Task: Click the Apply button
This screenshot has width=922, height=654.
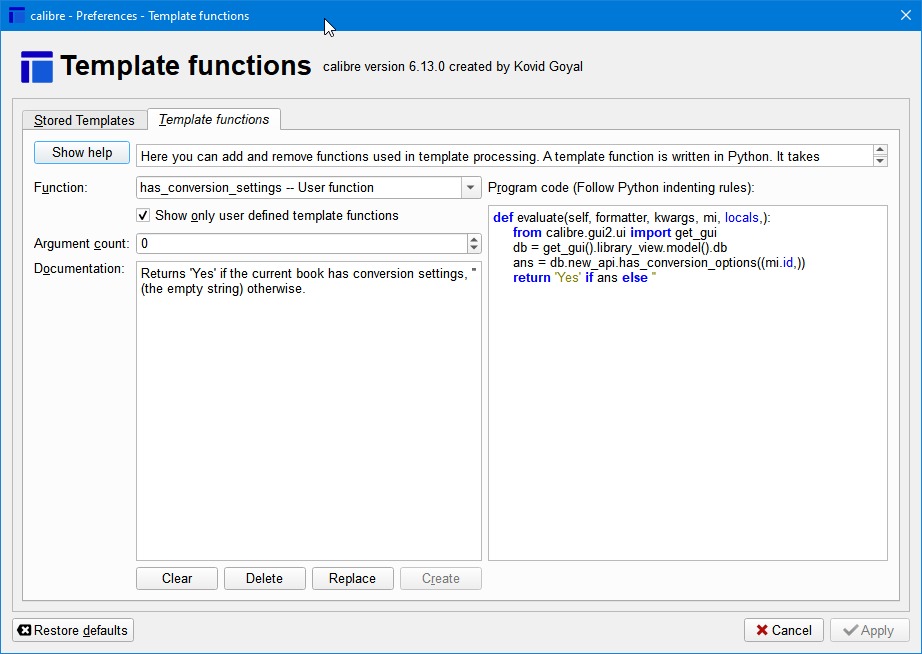Action: coord(869,630)
